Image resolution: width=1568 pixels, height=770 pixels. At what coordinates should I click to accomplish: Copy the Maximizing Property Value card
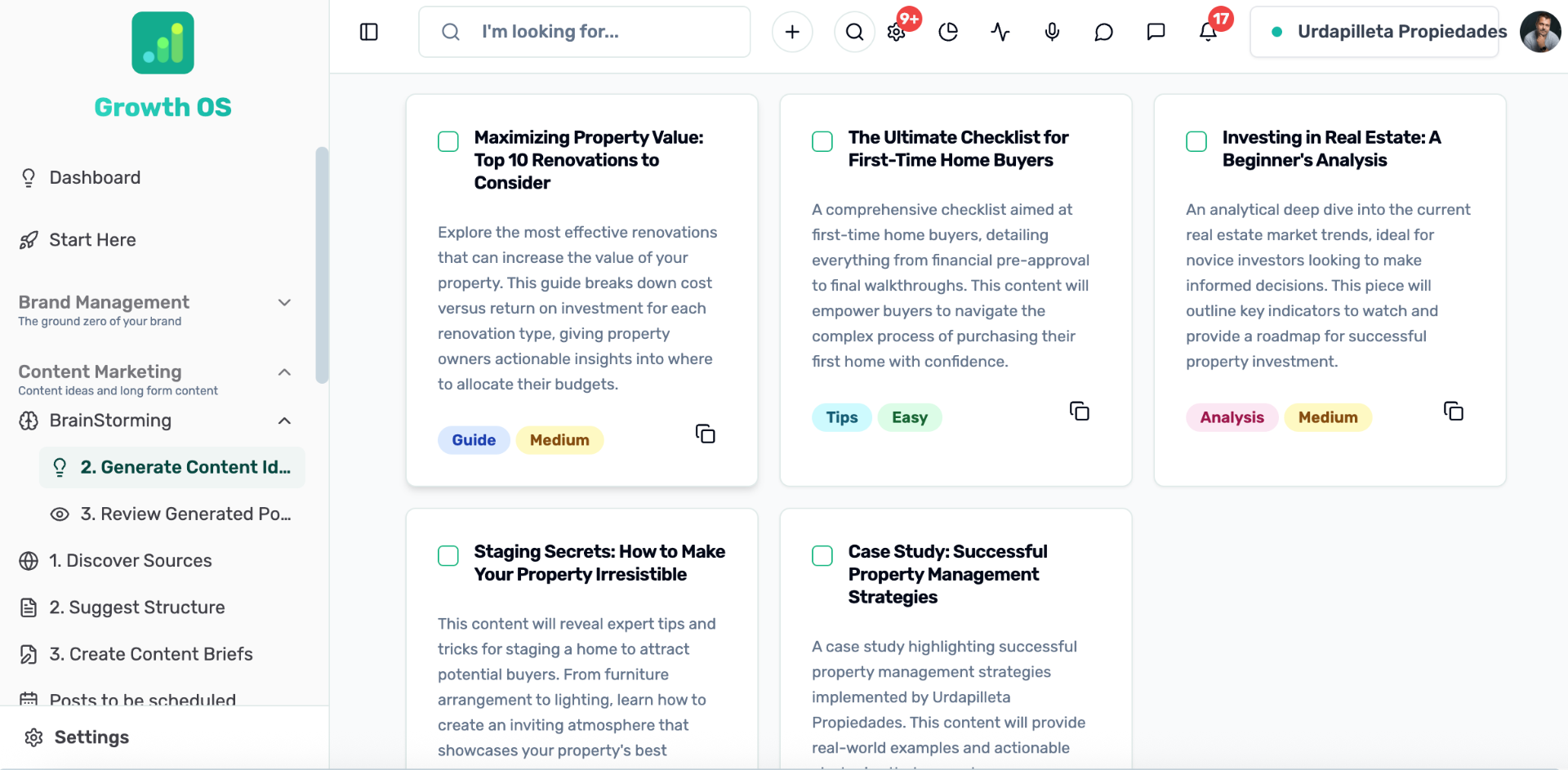point(705,434)
